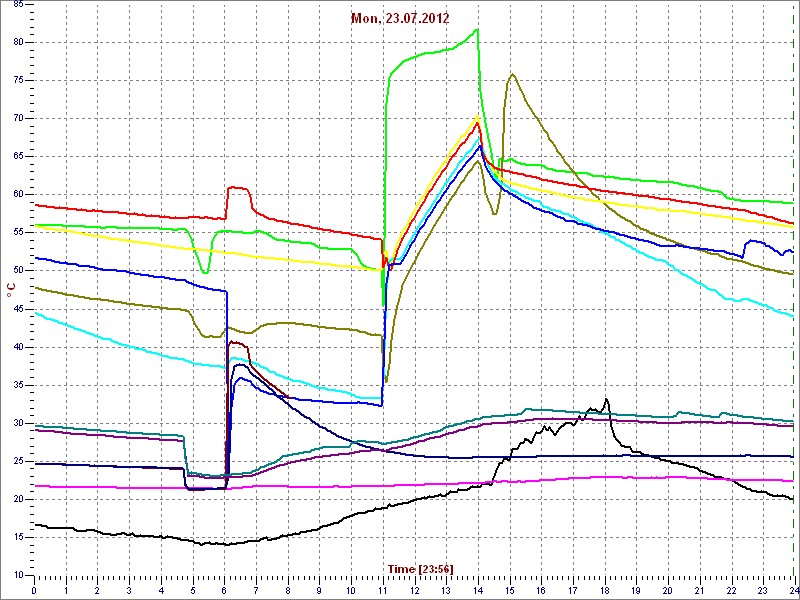Viewport: 800px width, 600px height.
Task: Select the 35 value on temperature axis
Action: [x=17, y=385]
